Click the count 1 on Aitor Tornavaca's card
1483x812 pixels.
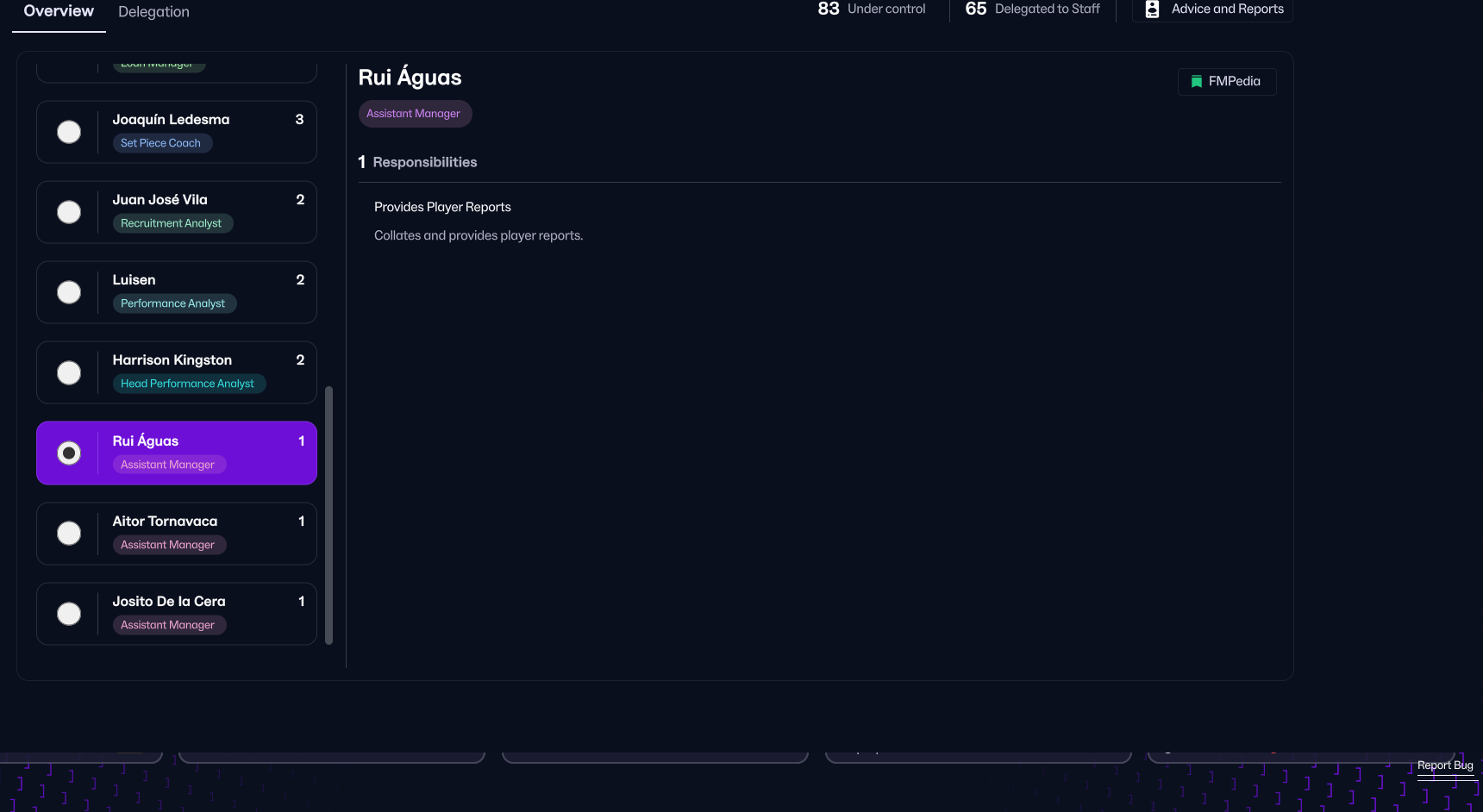[x=302, y=522]
